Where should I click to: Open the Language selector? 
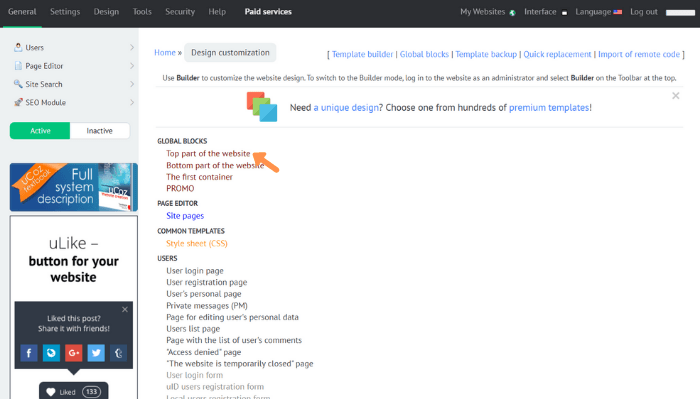click(x=593, y=12)
